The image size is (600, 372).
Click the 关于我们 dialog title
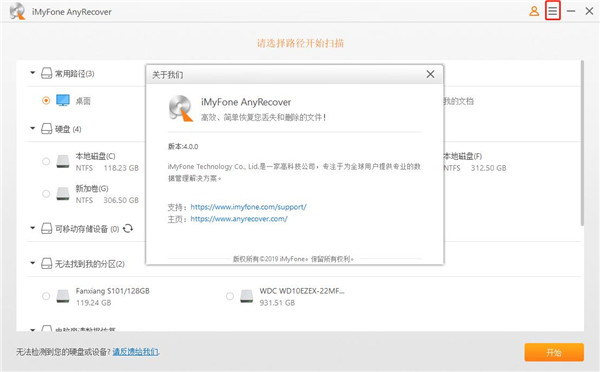coord(168,75)
